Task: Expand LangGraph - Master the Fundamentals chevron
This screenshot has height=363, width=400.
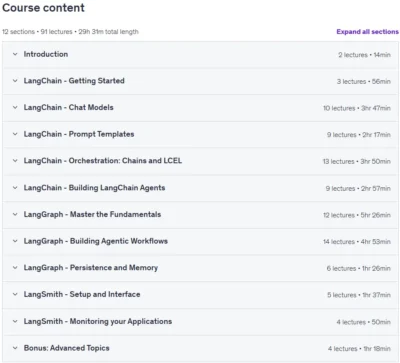Action: tap(15, 214)
